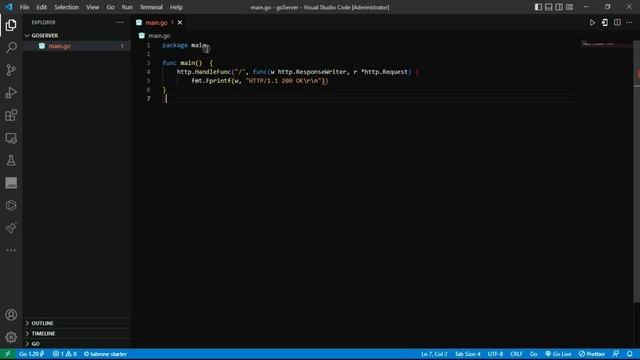Viewport: 640px width, 360px height.
Task: Toggle secondary side bar layout icon
Action: tap(559, 7)
